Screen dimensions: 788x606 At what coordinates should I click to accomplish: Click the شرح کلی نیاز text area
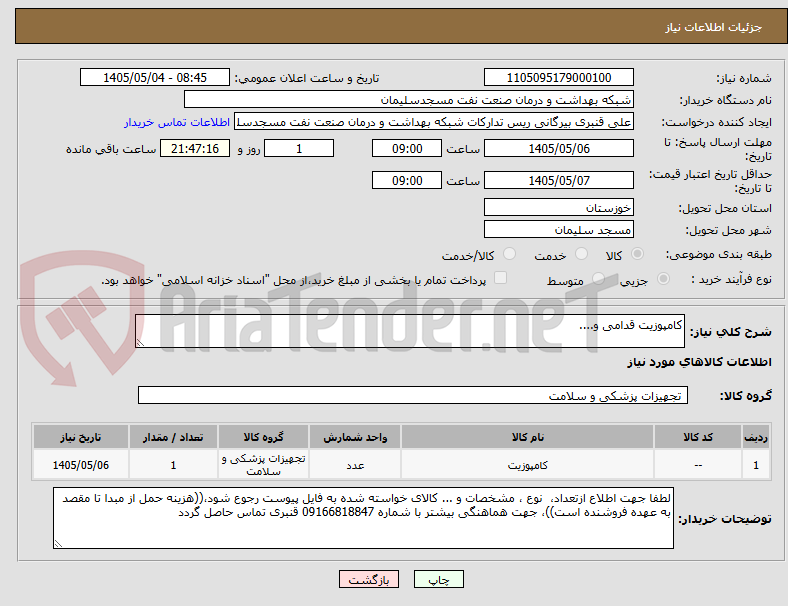tap(410, 331)
